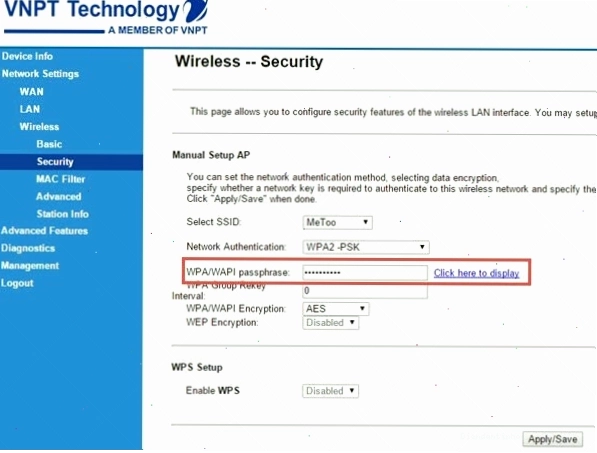Open the Management section
This screenshot has height=453, width=597.
(30, 266)
